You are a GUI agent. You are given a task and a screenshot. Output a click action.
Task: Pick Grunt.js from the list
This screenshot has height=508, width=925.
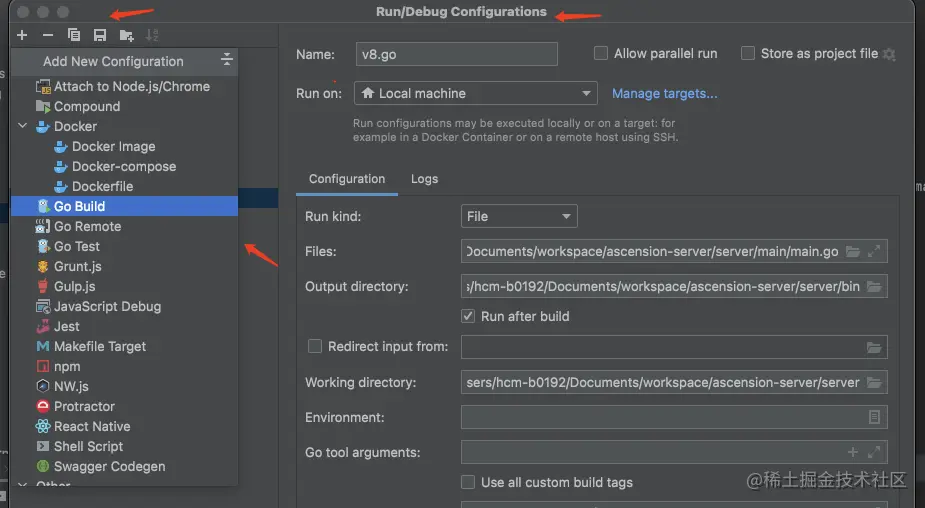click(124, 266)
